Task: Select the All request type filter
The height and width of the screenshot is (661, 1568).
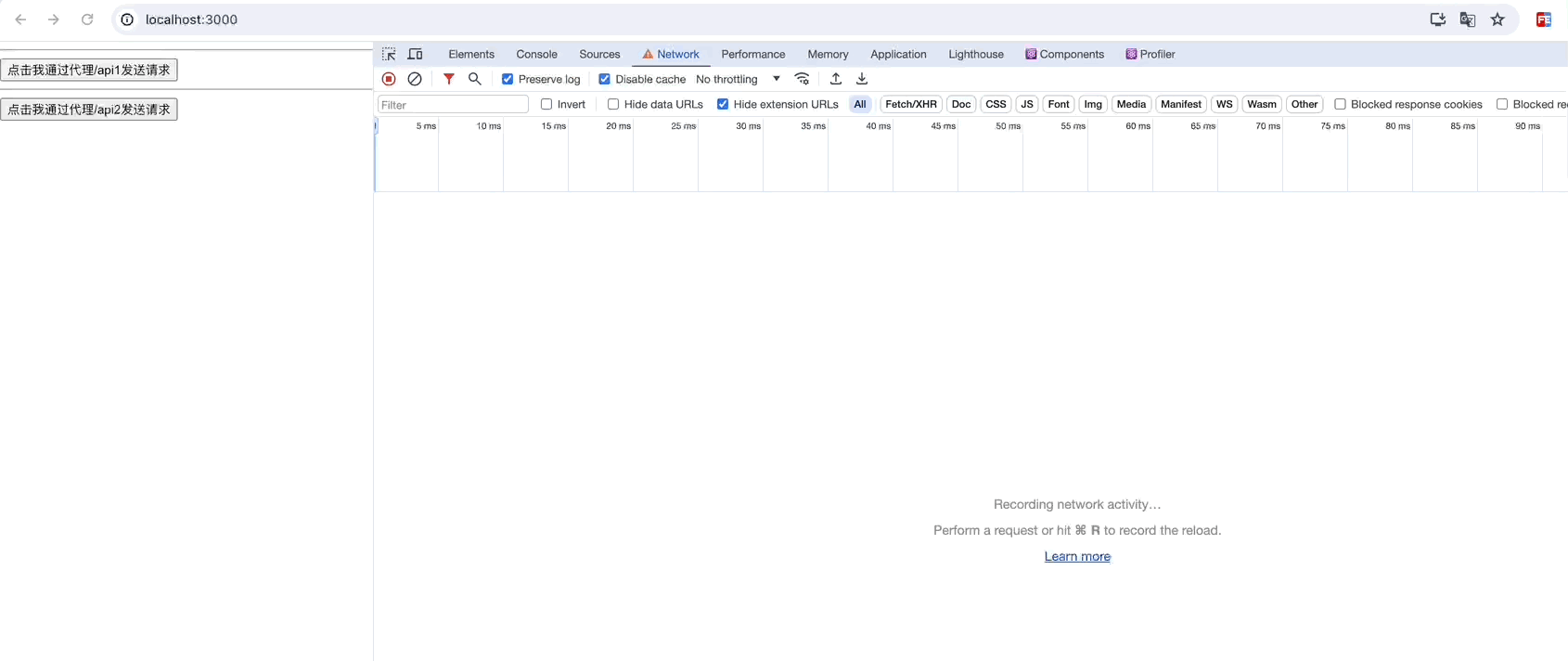Action: (x=860, y=104)
